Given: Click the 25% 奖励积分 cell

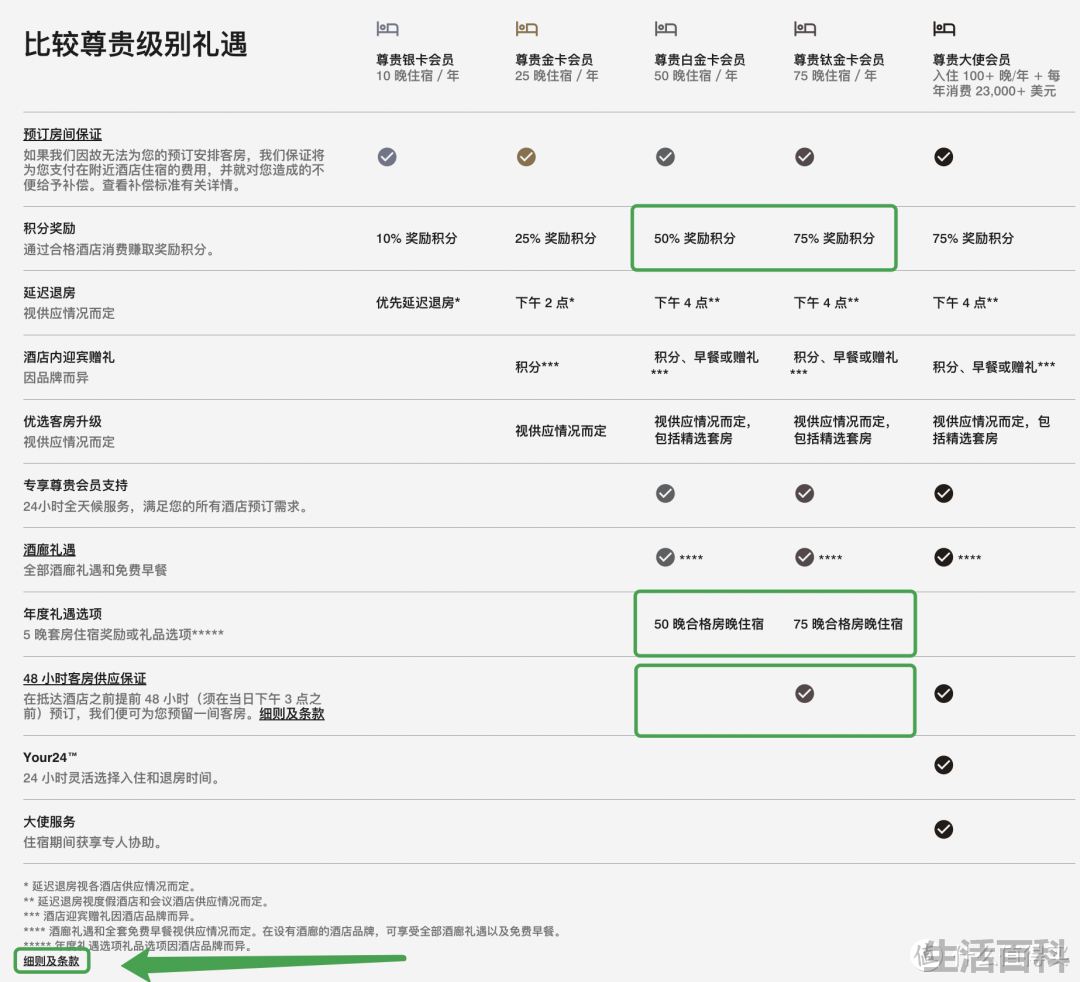Looking at the screenshot, I should (x=556, y=238).
